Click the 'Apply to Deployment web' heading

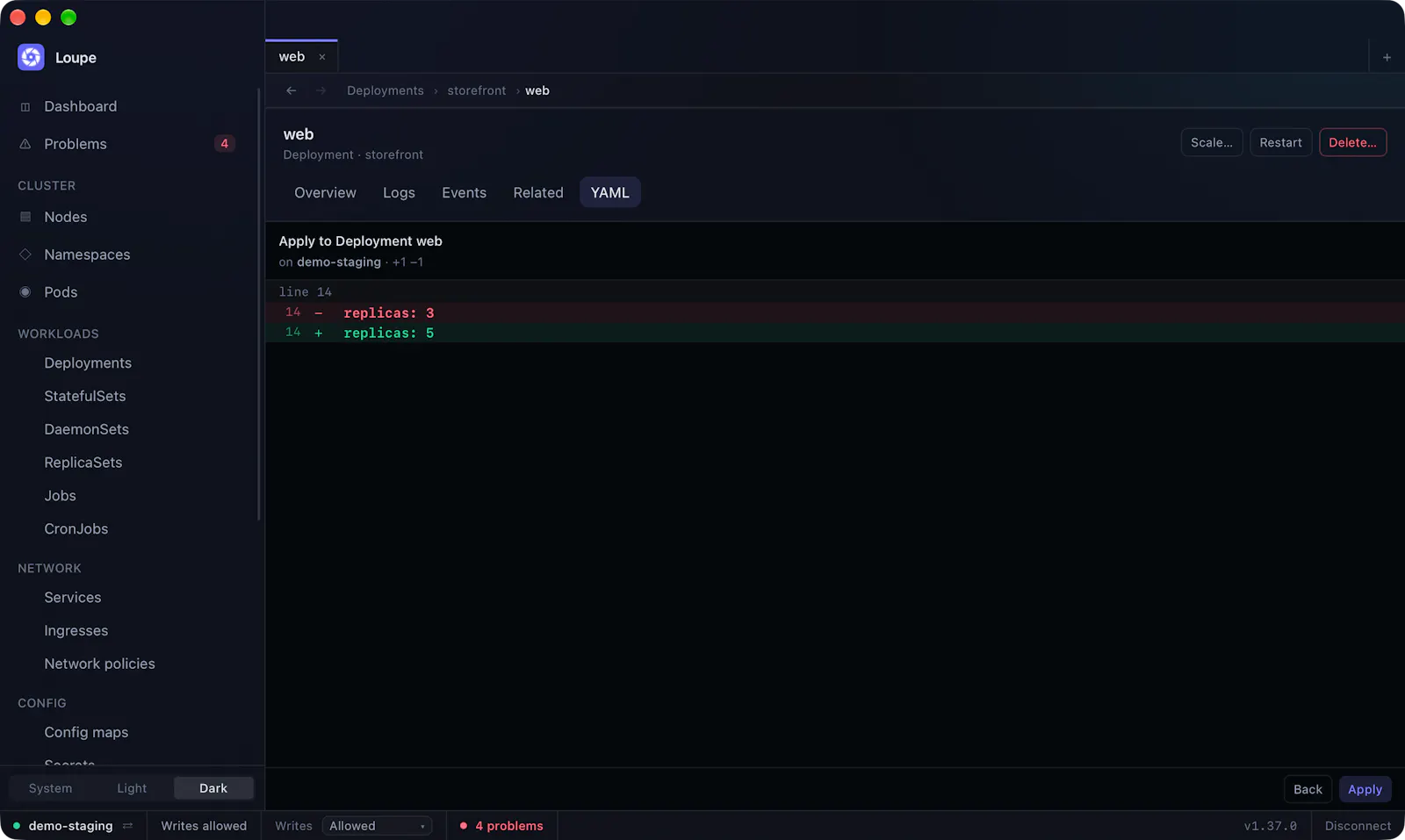click(360, 241)
